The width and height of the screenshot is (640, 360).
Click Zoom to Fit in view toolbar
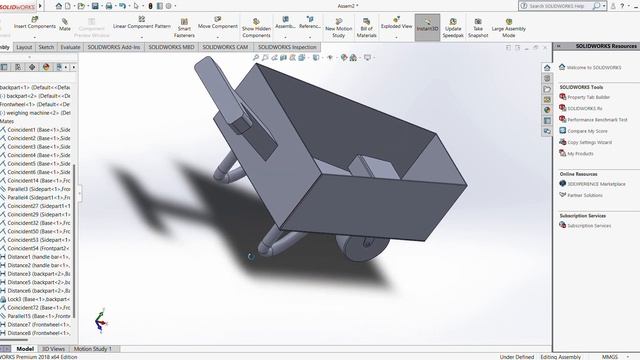(x=256, y=58)
